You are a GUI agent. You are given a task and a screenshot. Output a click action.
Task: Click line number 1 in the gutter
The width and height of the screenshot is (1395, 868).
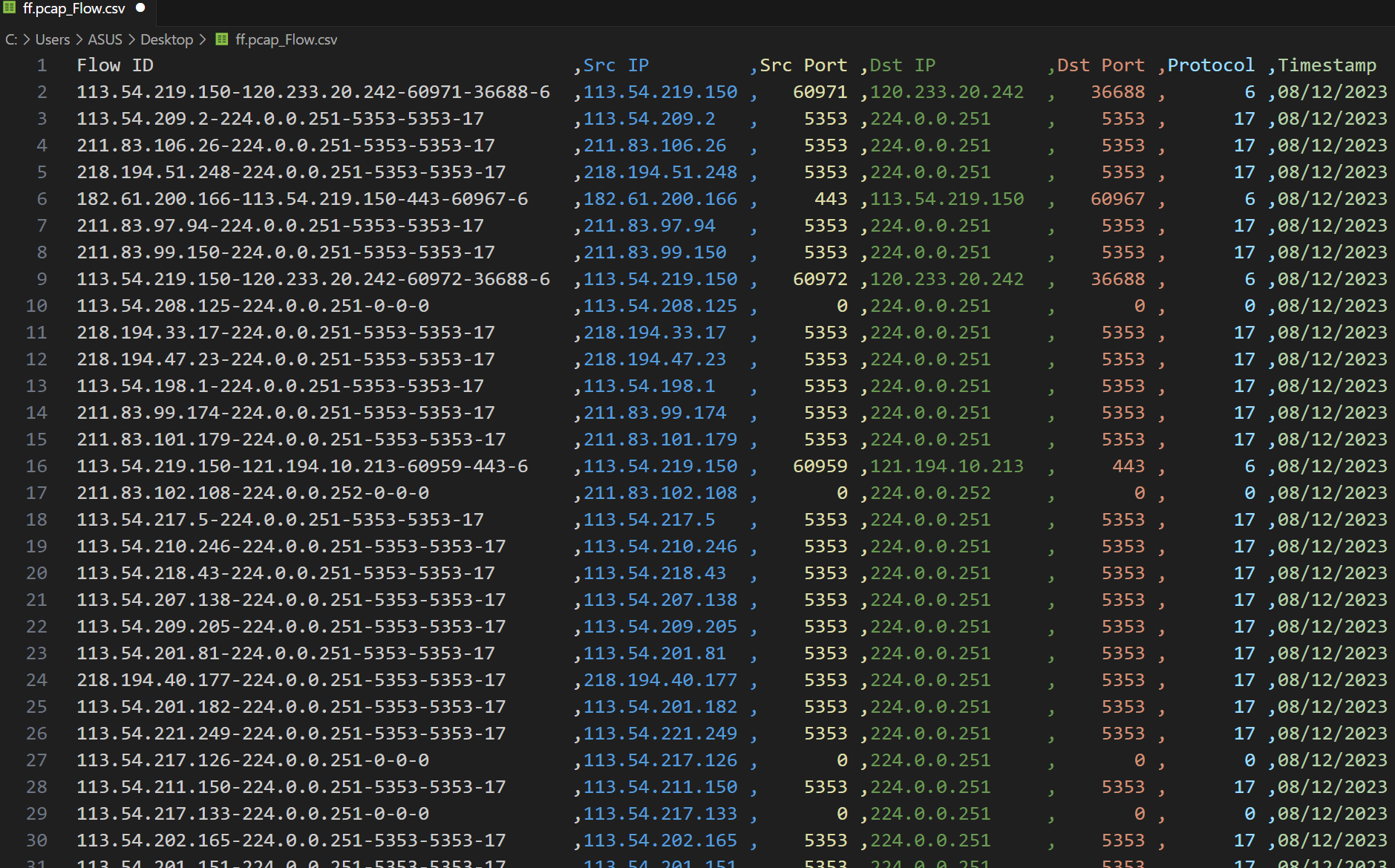tap(42, 65)
